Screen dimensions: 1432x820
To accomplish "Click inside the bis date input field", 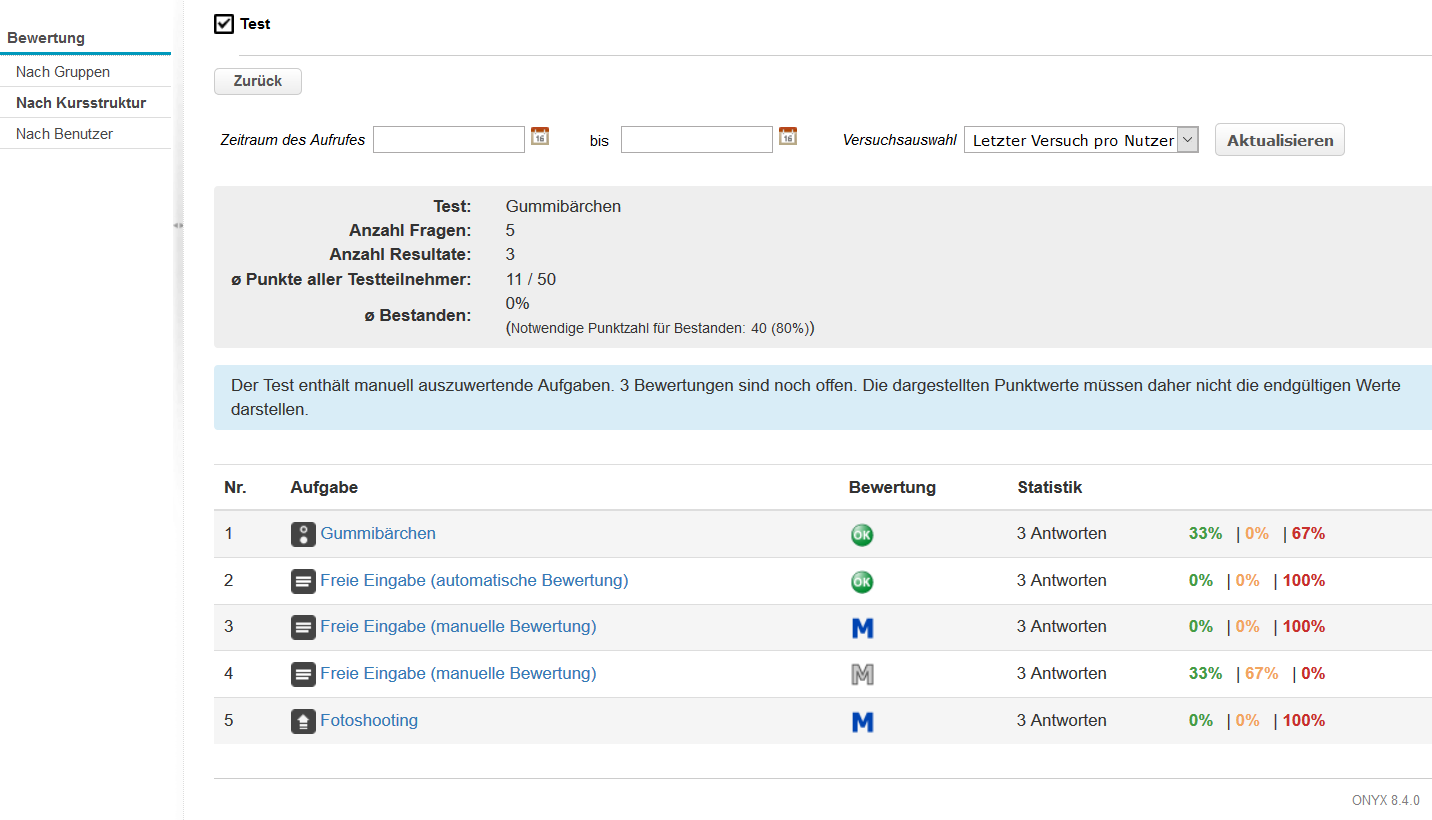I will pyautogui.click(x=696, y=139).
